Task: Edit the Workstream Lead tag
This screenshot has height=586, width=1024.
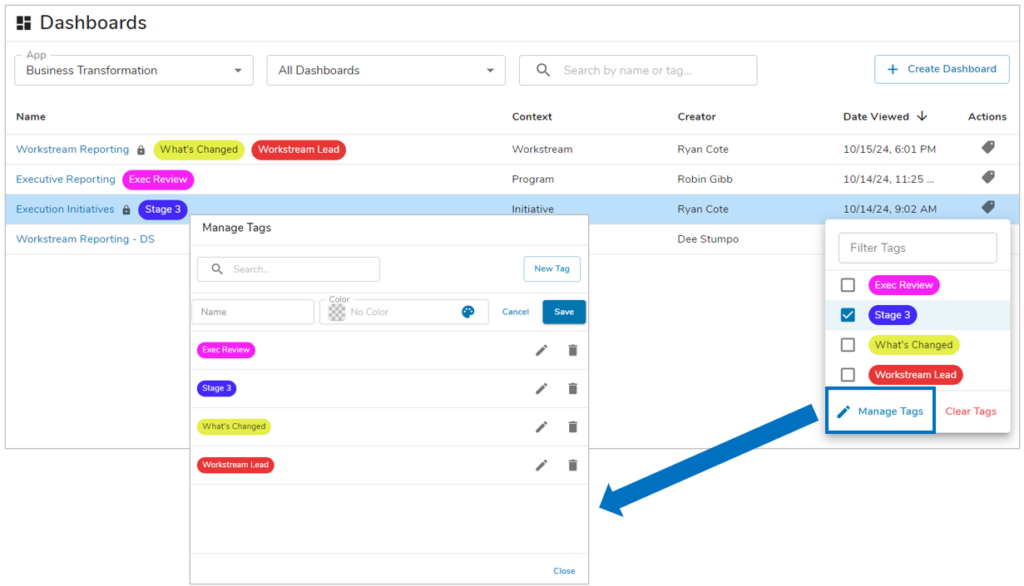Action: pos(541,466)
